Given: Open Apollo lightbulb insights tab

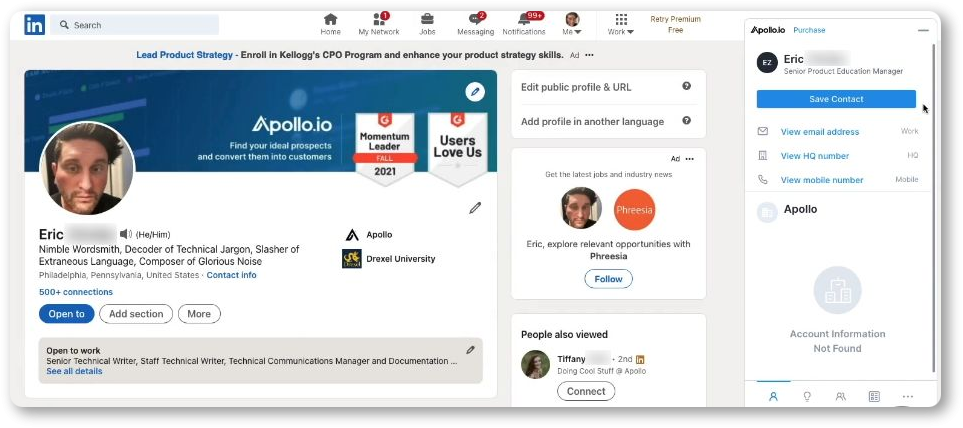Looking at the screenshot, I should [x=807, y=397].
